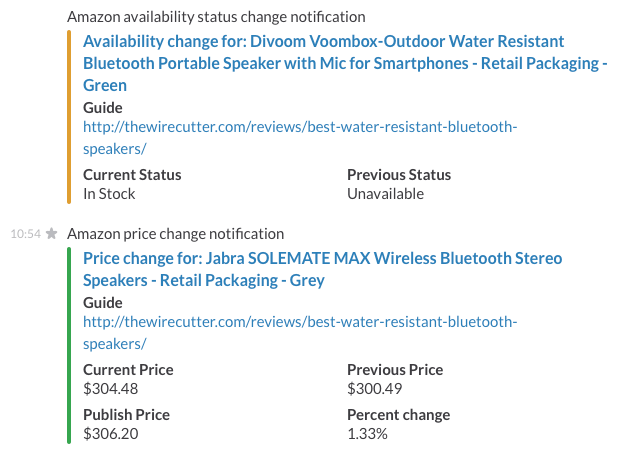Click the green attachment bar of price notification
The height and width of the screenshot is (460, 628).
pos(69,346)
